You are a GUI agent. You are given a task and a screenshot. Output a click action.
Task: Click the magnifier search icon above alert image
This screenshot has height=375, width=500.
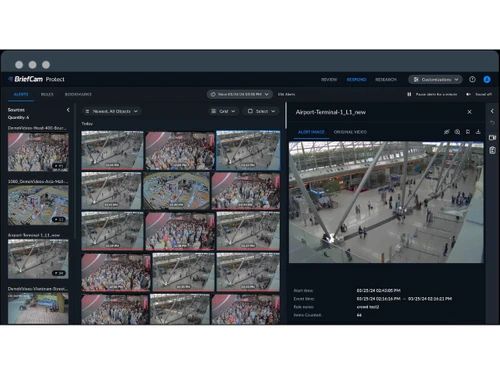(x=457, y=132)
